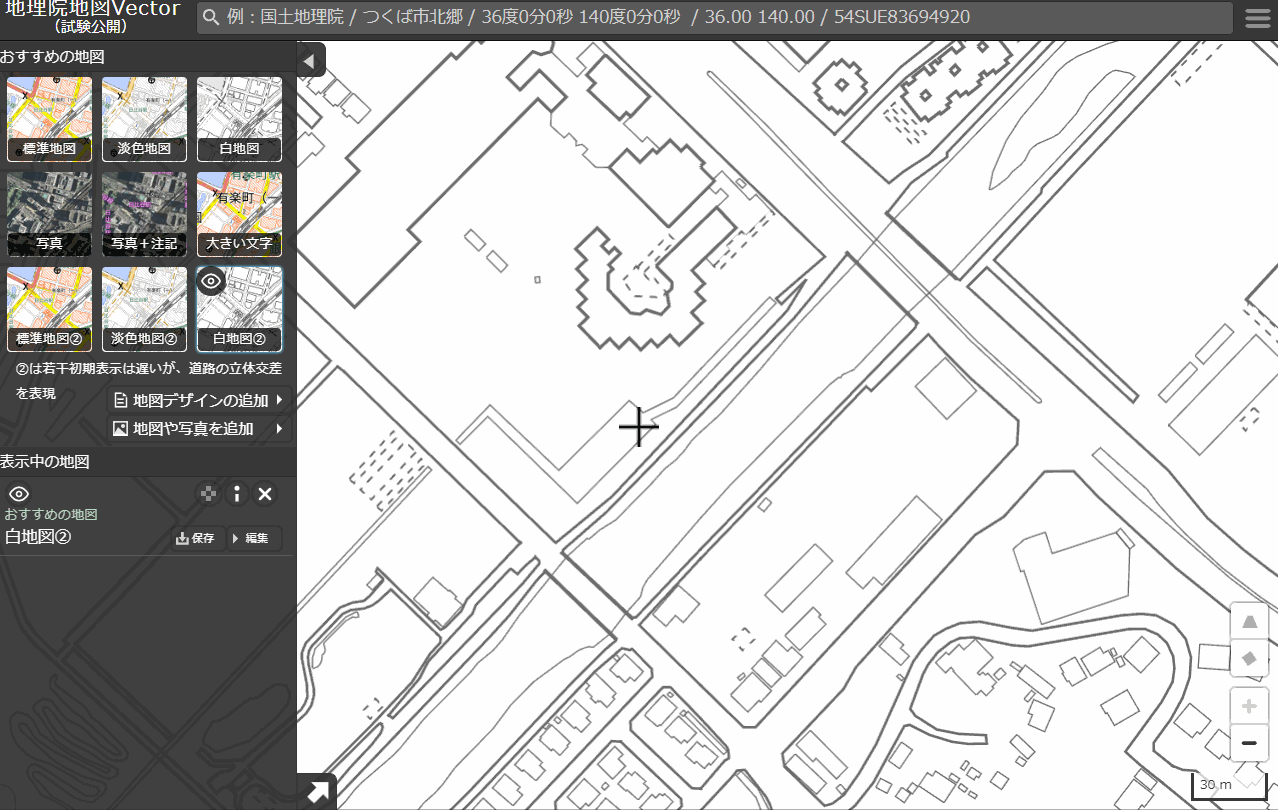Screen dimensions: 1278x810
Task: Open the checkerboard opacity control for 白地図②
Action: (207, 494)
